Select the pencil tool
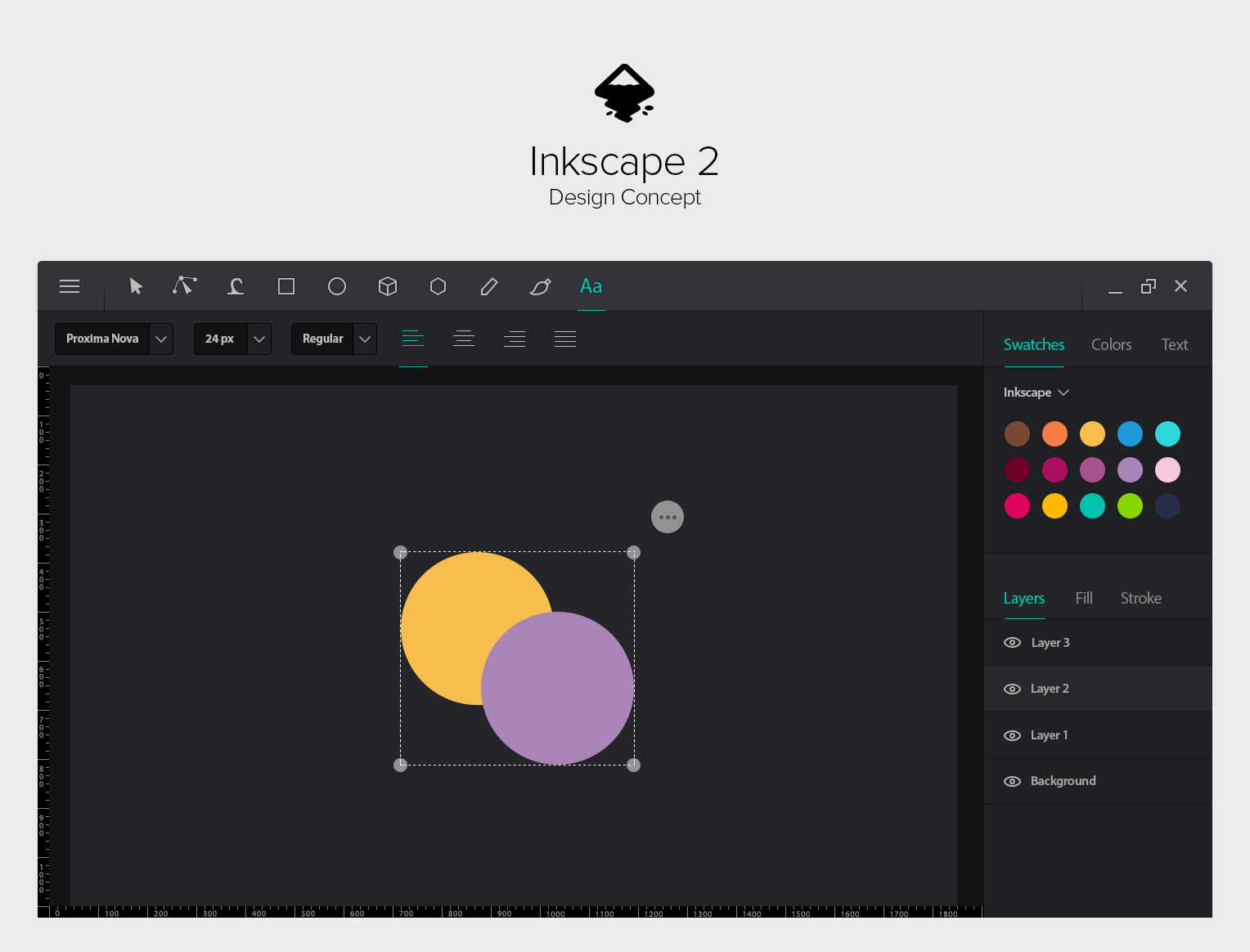This screenshot has height=952, width=1250. click(x=489, y=286)
